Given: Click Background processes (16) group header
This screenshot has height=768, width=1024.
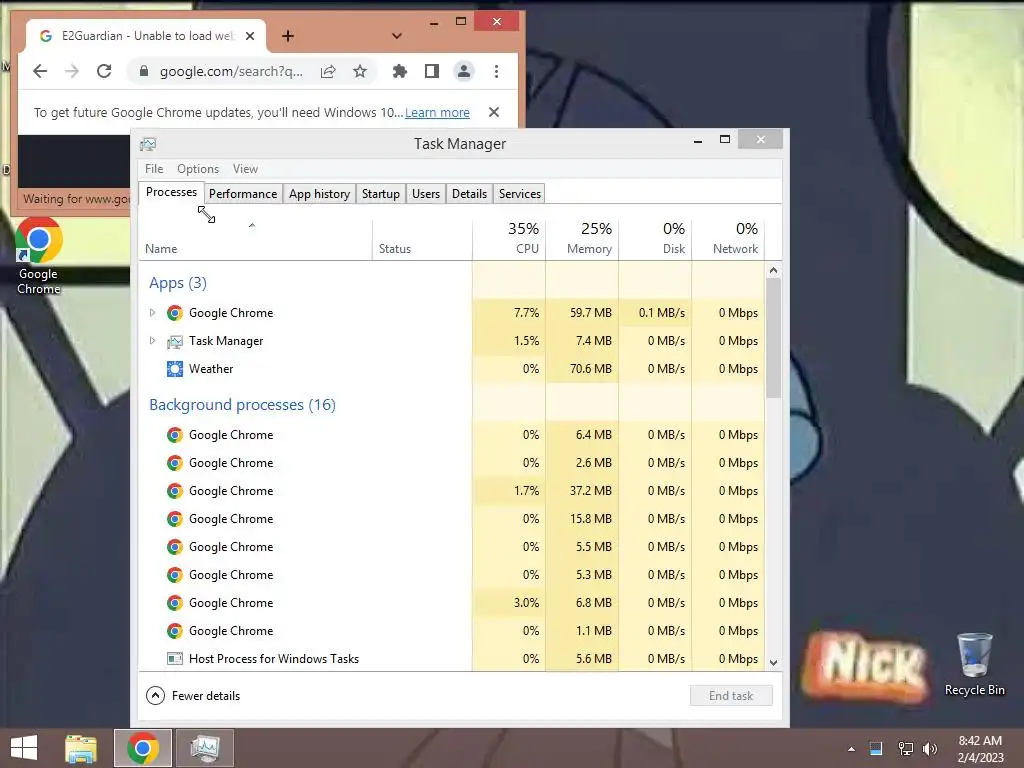Looking at the screenshot, I should point(242,405).
